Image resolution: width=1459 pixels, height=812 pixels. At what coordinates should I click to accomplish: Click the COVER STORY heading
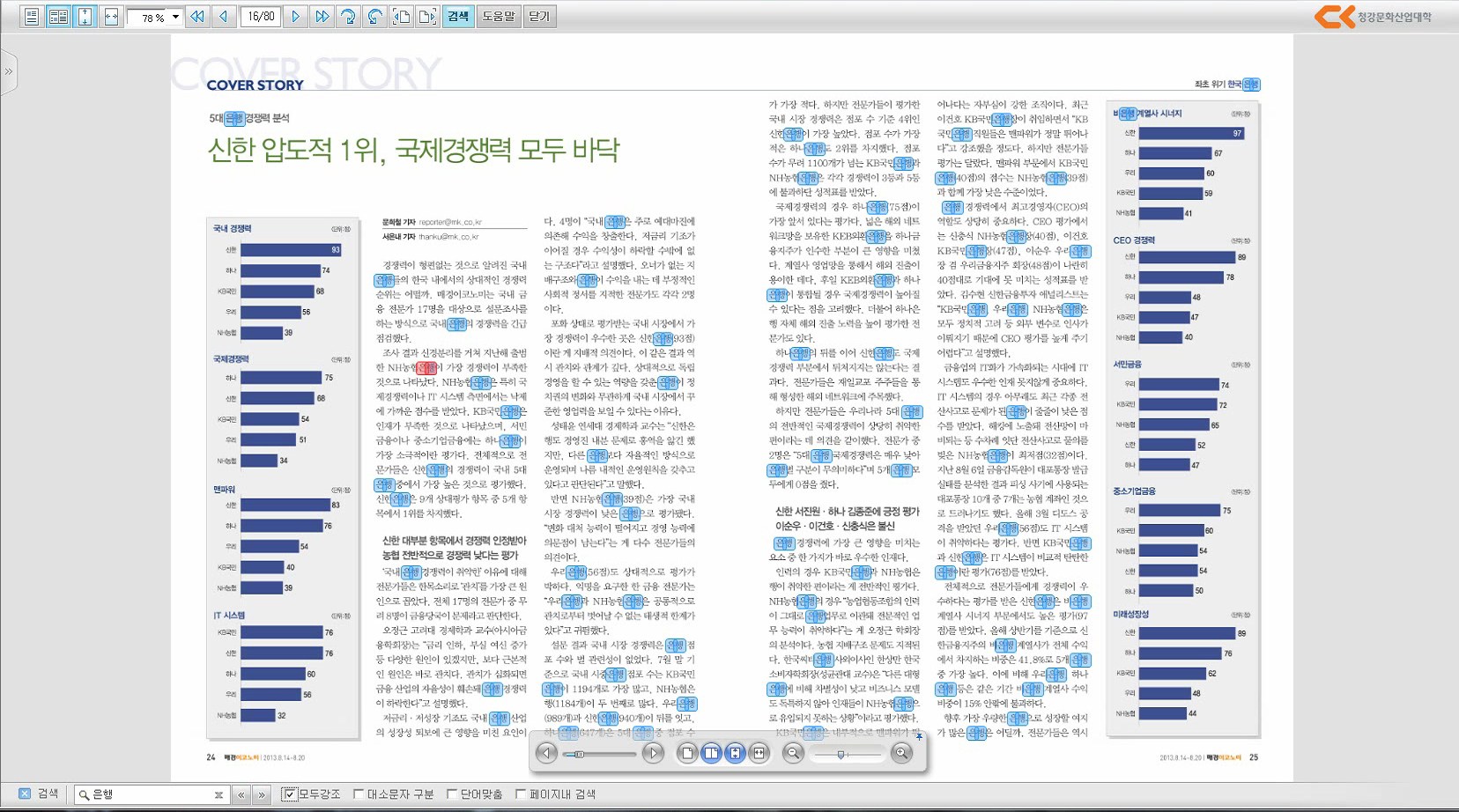coord(255,85)
